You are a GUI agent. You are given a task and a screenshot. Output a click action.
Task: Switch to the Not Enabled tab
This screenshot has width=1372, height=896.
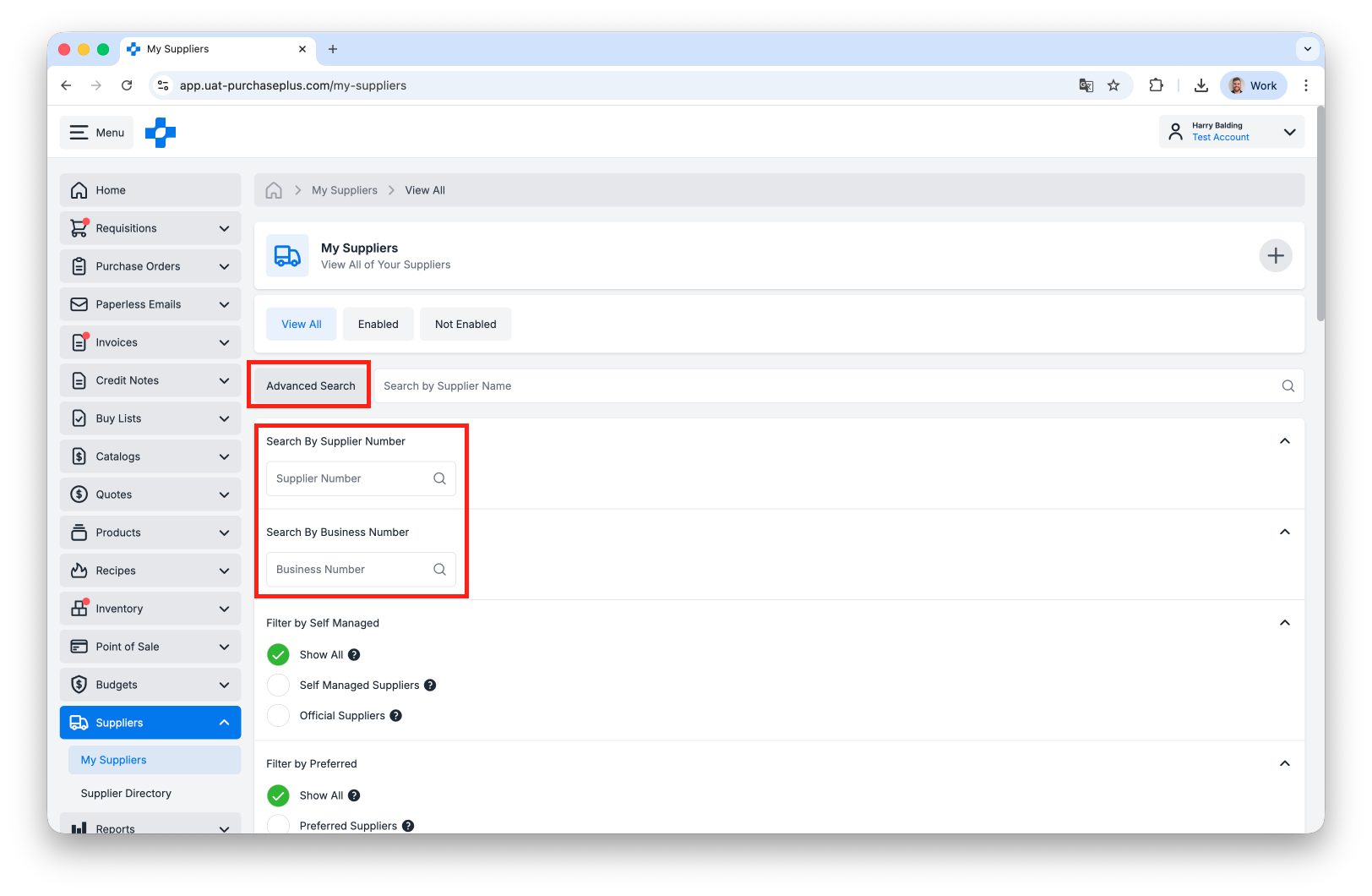pyautogui.click(x=465, y=325)
